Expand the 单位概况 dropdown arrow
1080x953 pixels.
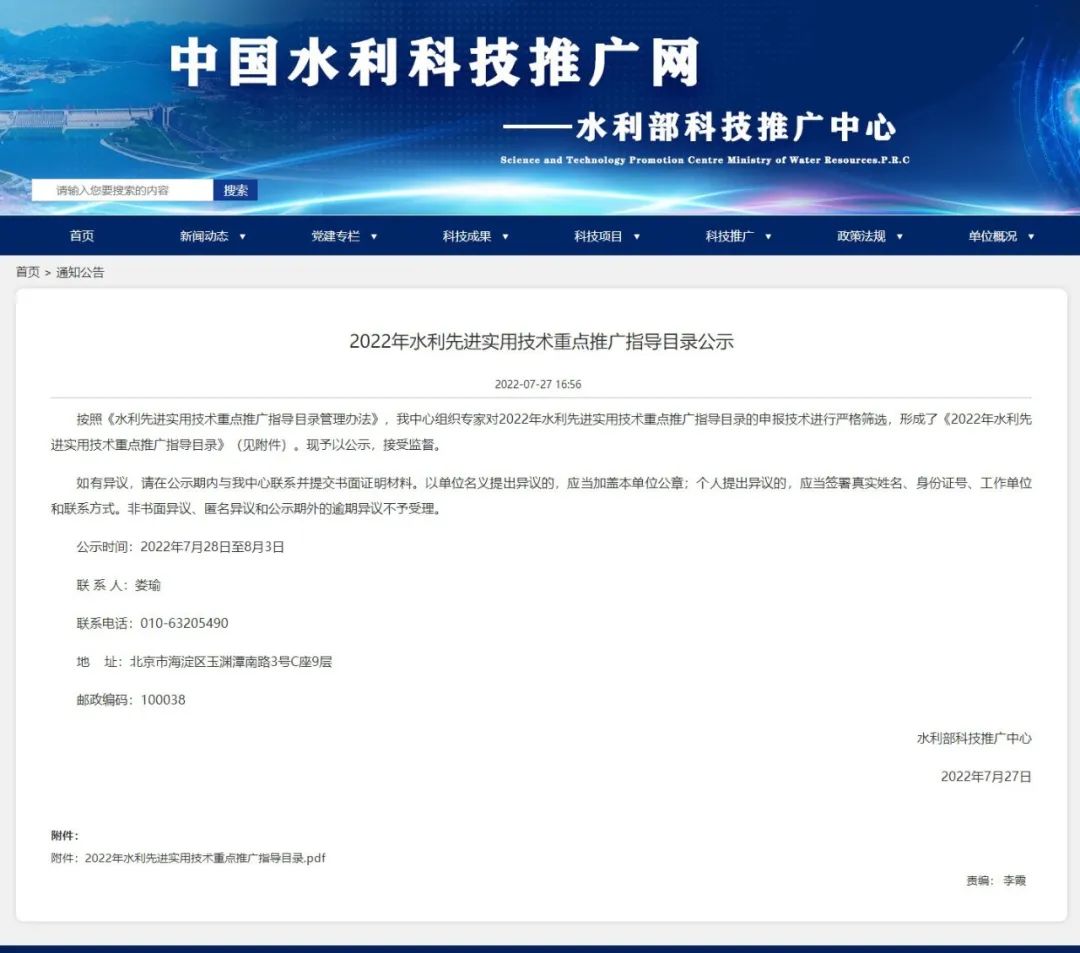tap(1031, 237)
